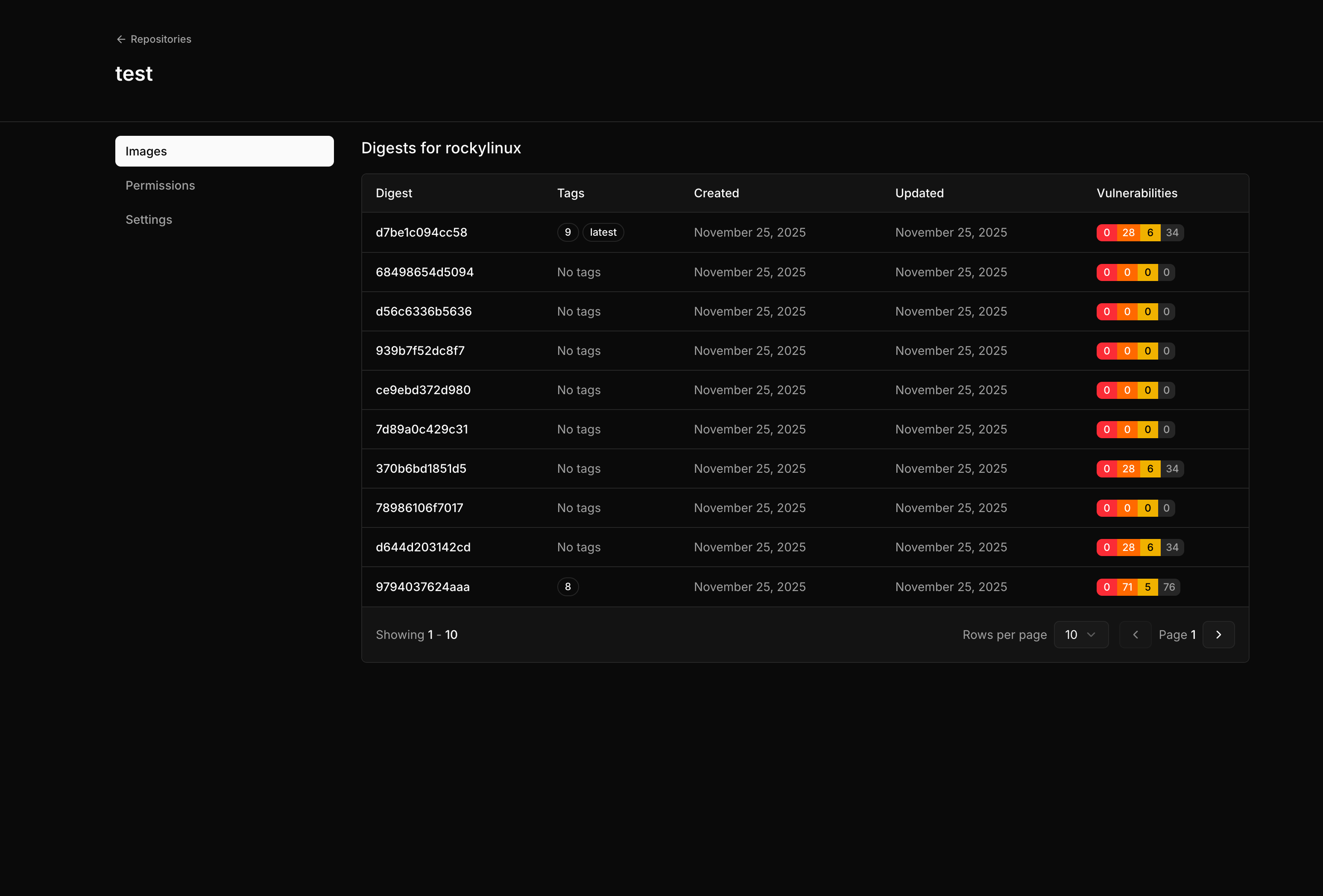Image resolution: width=1323 pixels, height=896 pixels.
Task: Open digest 9794037624aaa details
Action: coord(422,586)
